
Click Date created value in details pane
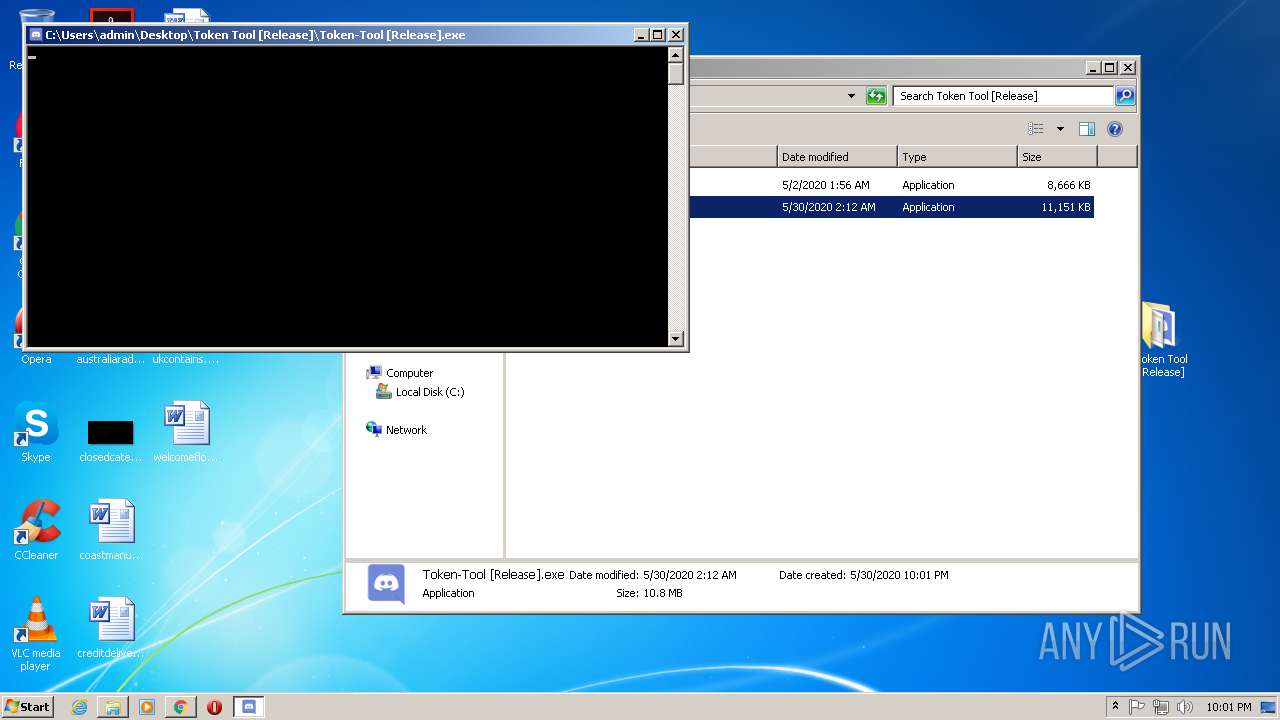pos(899,575)
